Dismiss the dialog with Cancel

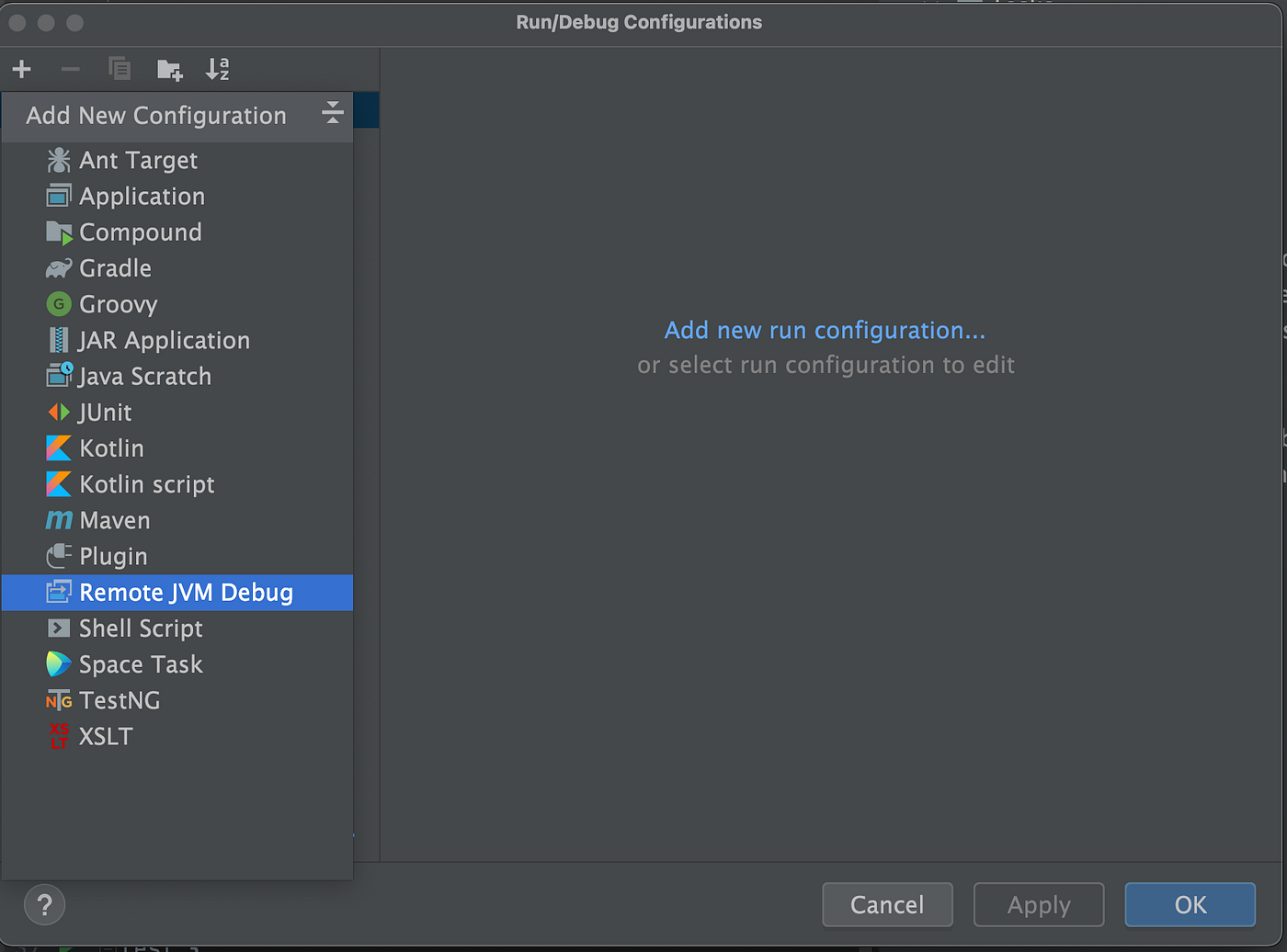coord(886,904)
